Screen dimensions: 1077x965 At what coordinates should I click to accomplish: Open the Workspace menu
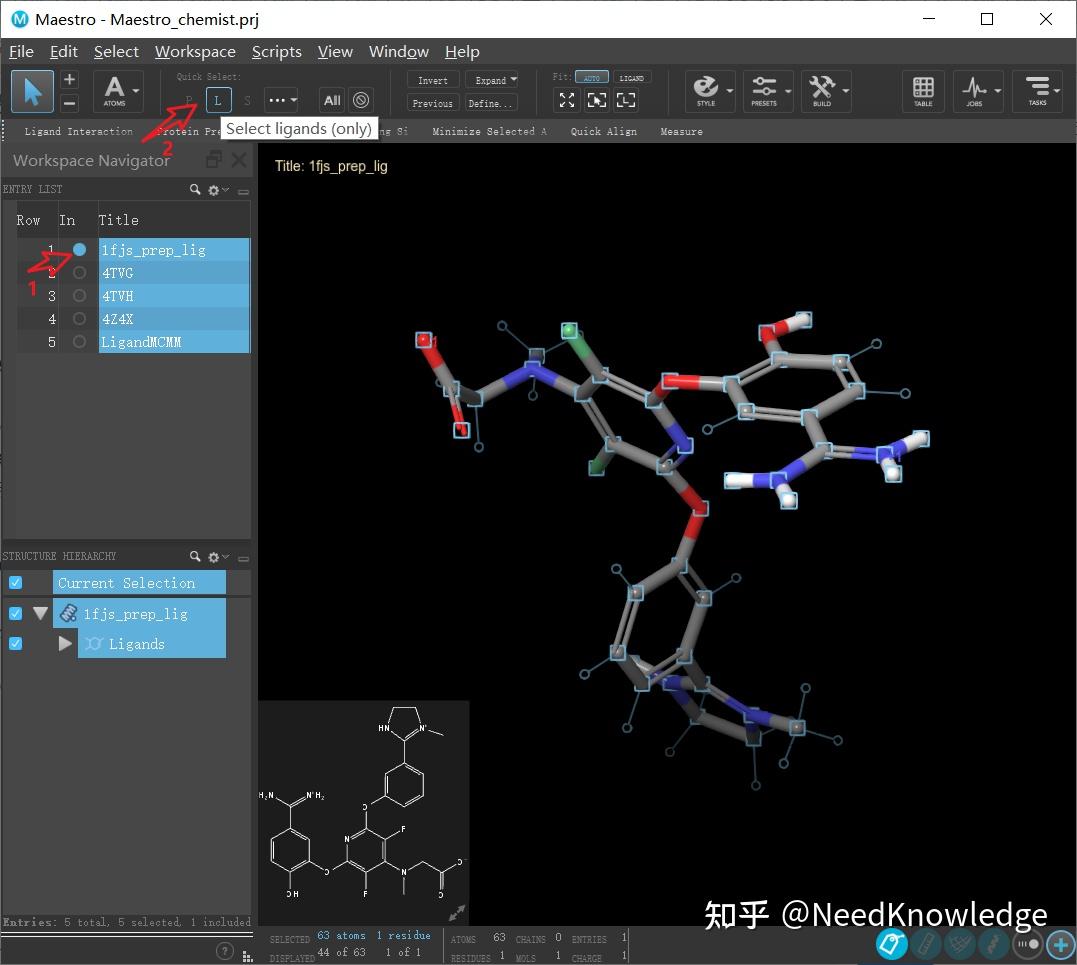click(195, 51)
